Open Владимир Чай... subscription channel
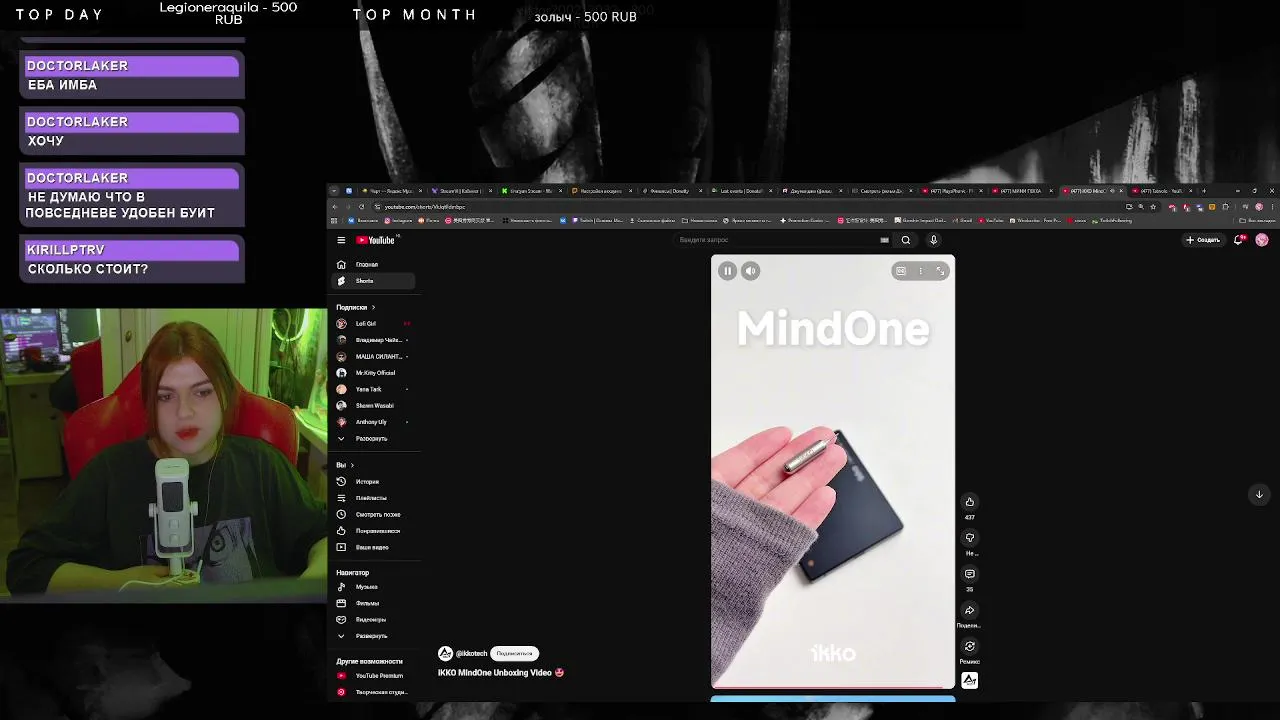This screenshot has height=720, width=1280. point(372,340)
